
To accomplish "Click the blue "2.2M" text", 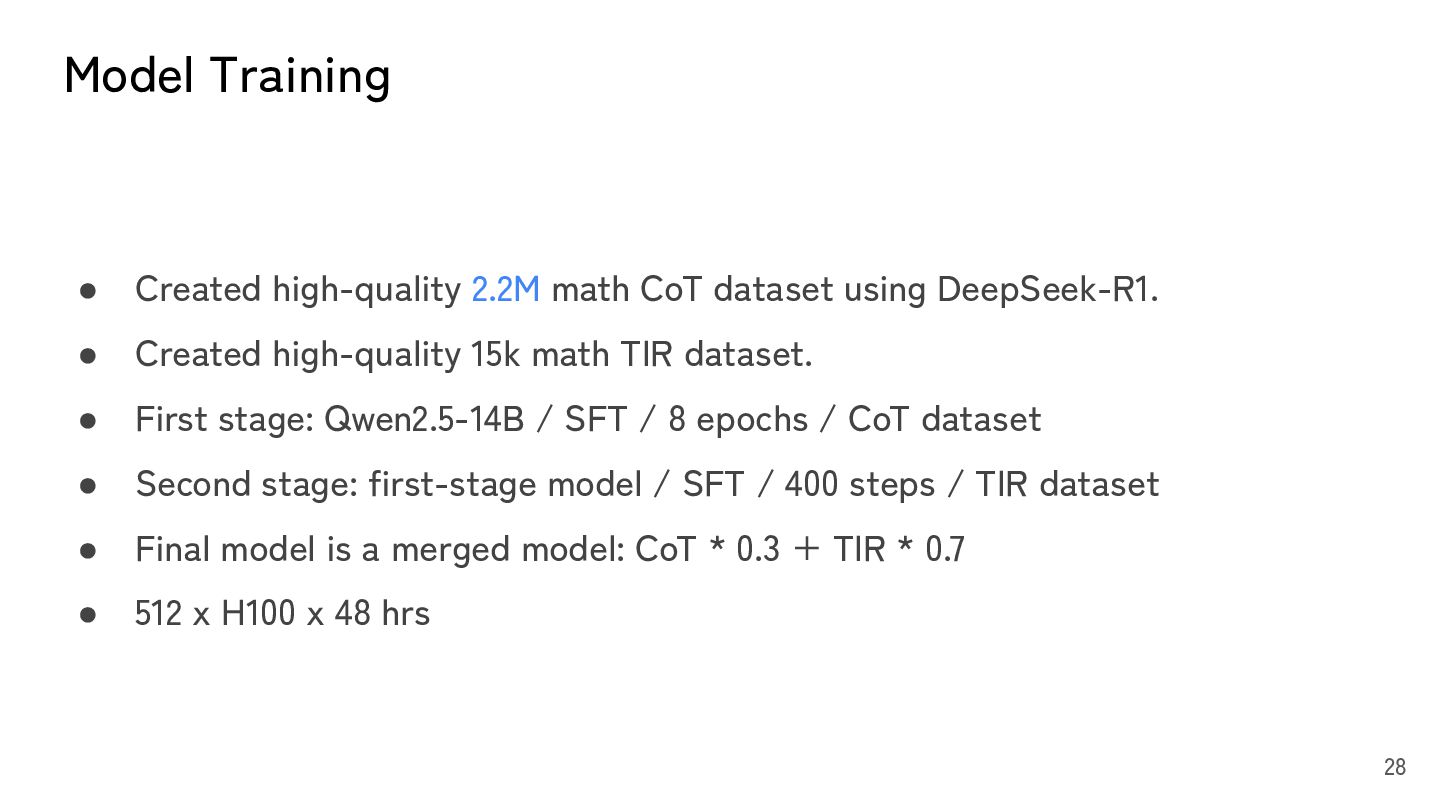I will (x=505, y=289).
